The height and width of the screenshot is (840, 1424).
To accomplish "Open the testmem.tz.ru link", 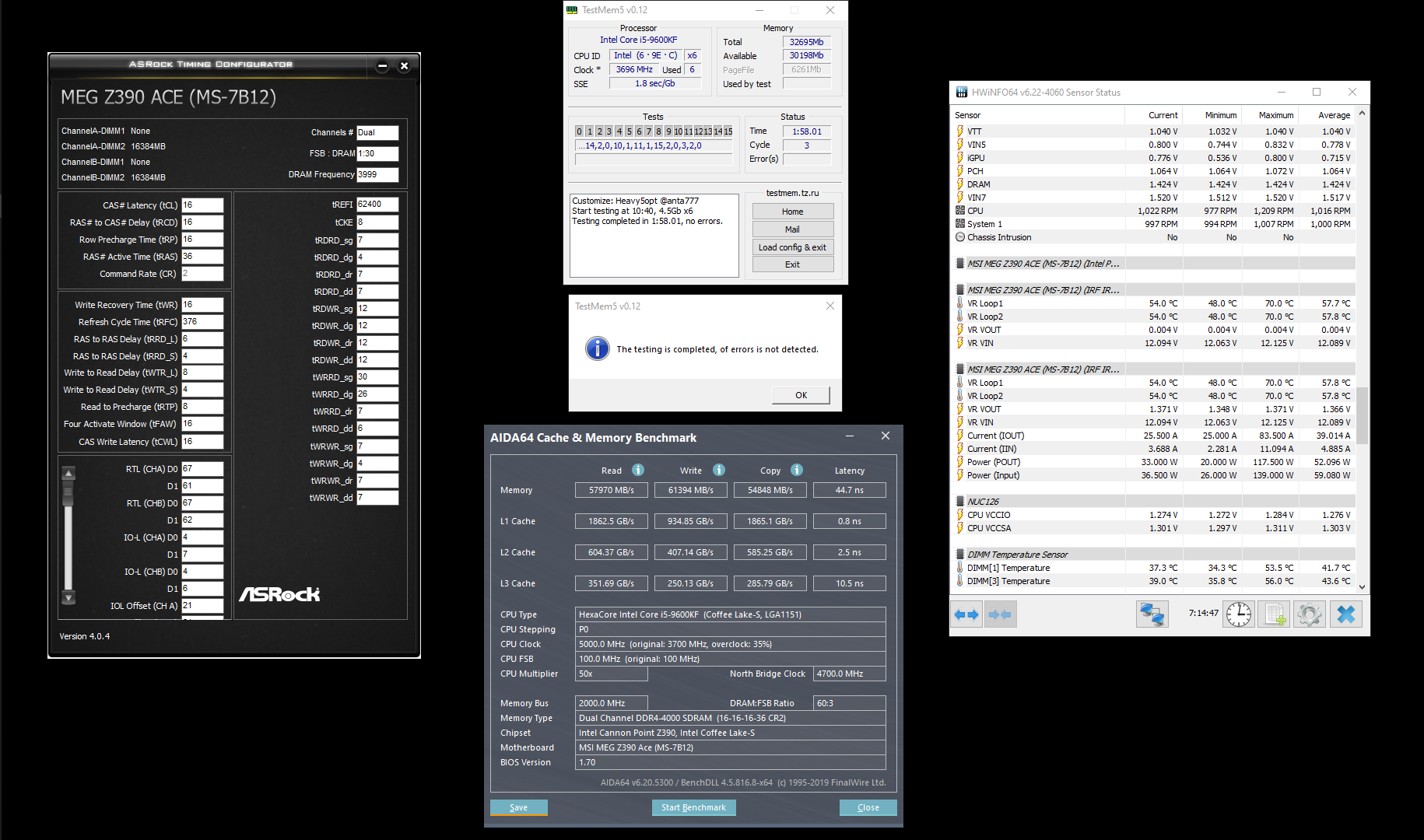I will click(793, 193).
